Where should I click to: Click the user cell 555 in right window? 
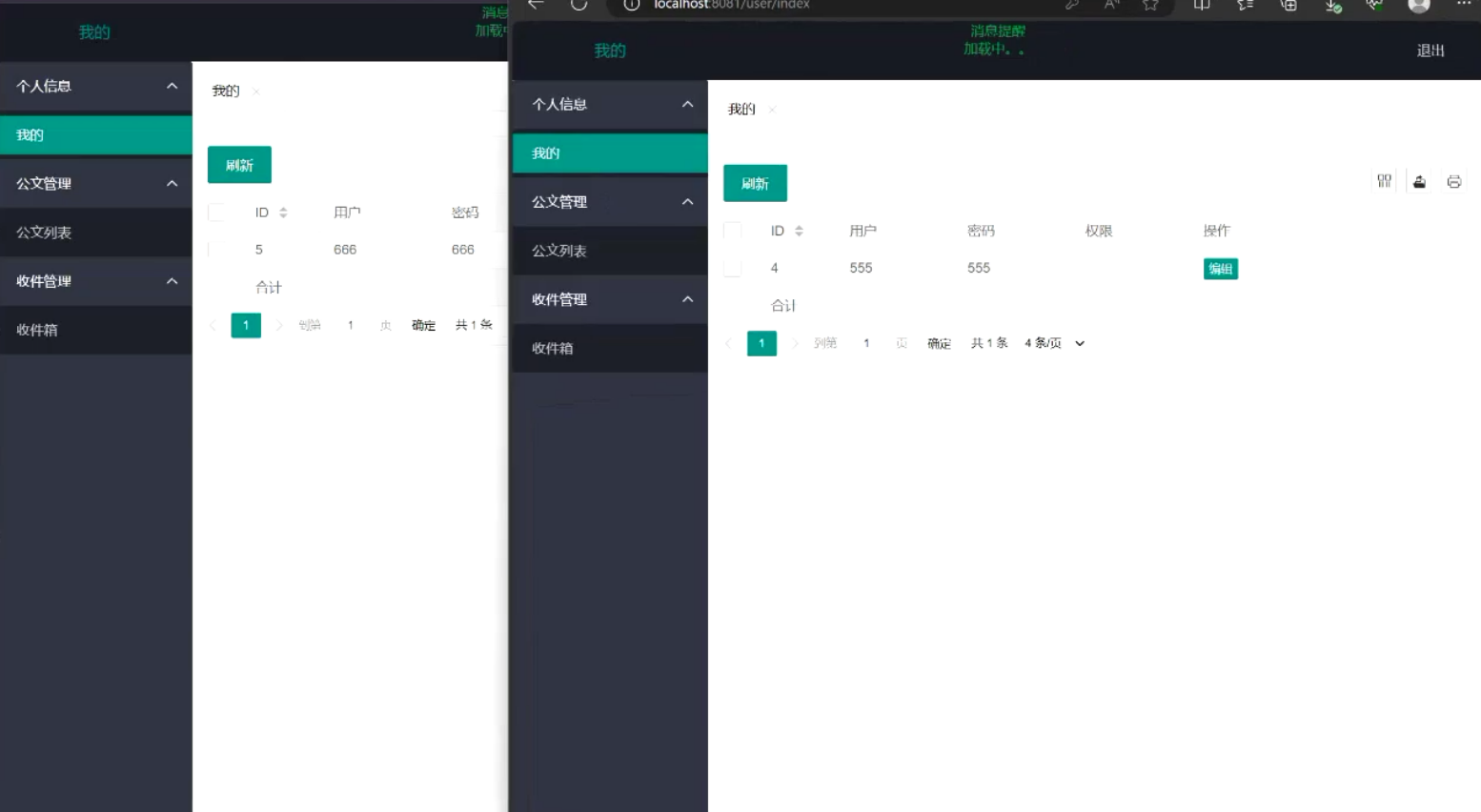pyautogui.click(x=861, y=268)
